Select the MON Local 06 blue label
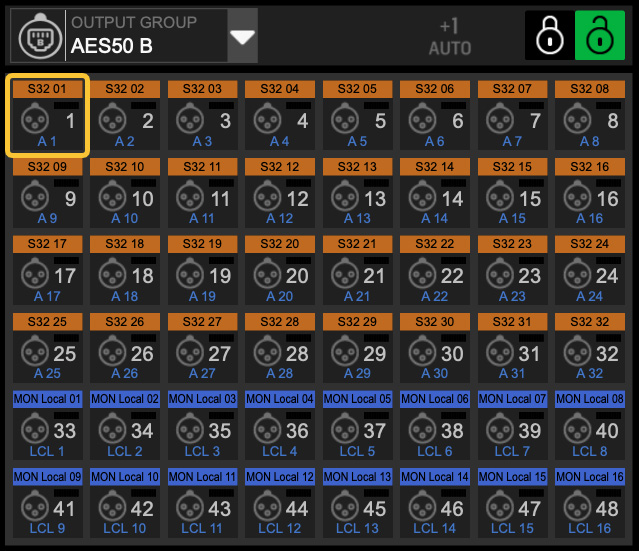Viewport: 639px width, 551px height. pos(435,399)
